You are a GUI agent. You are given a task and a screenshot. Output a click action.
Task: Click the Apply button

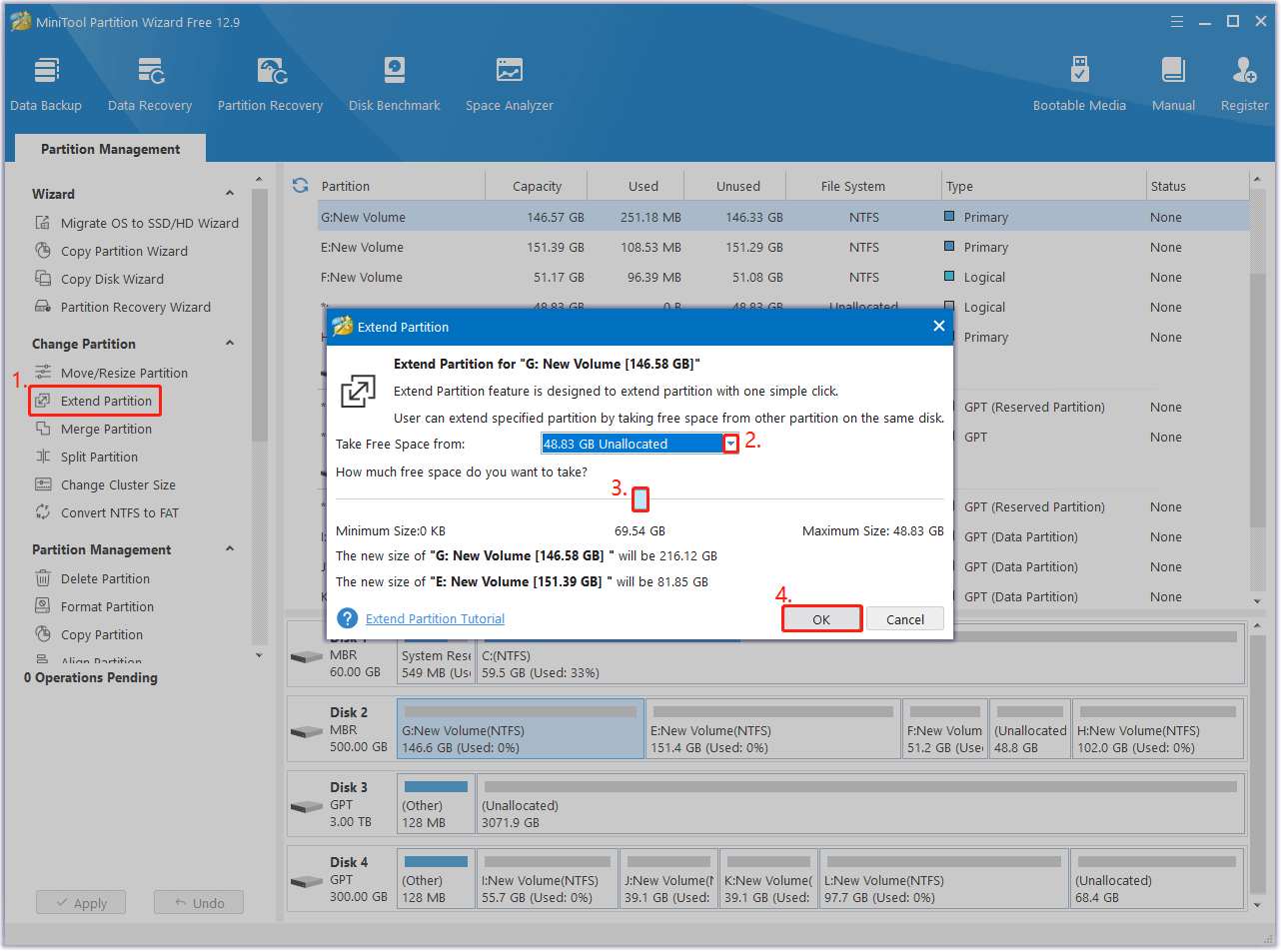pyautogui.click(x=81, y=903)
